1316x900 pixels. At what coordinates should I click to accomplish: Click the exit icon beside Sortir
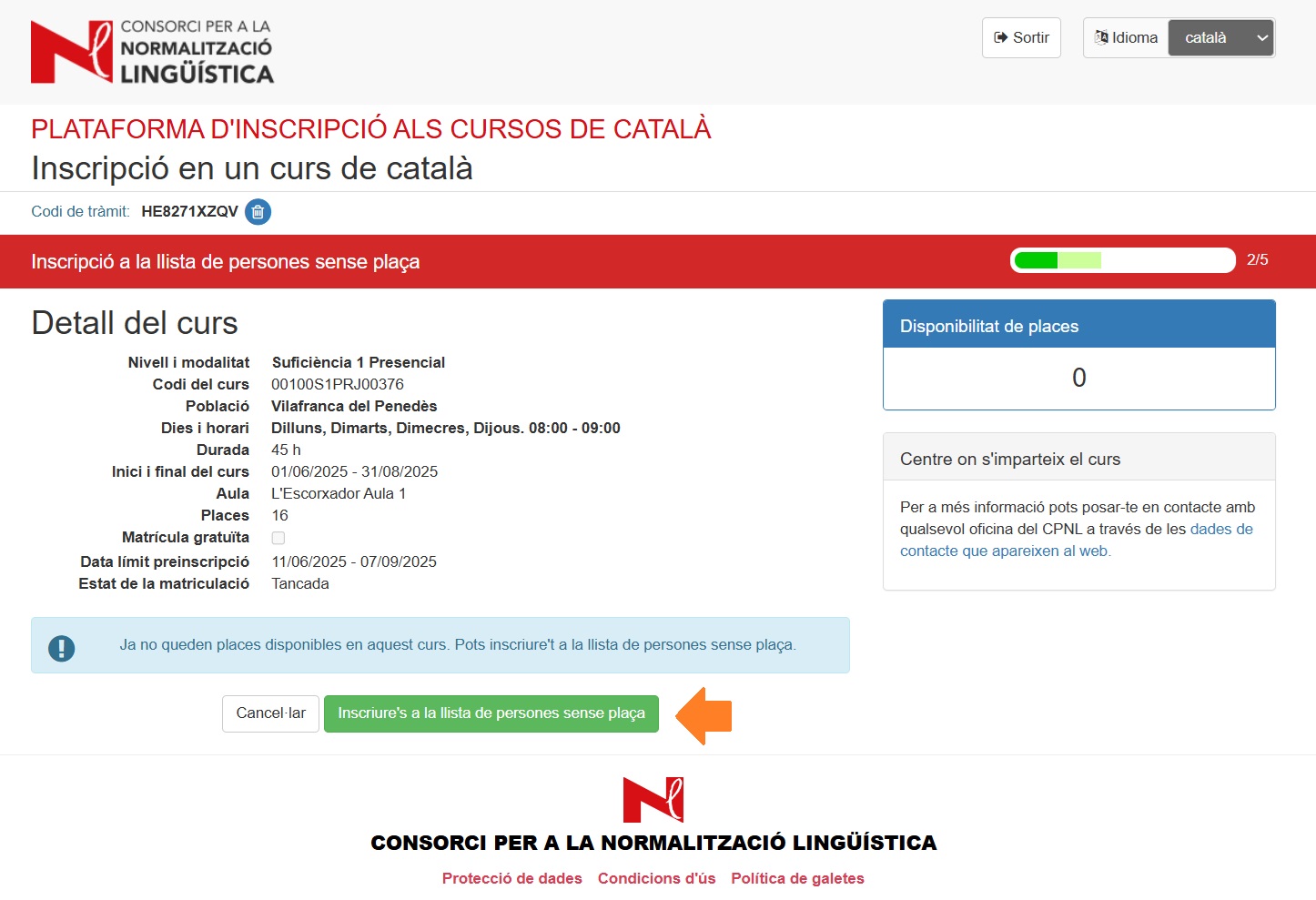tap(1000, 37)
